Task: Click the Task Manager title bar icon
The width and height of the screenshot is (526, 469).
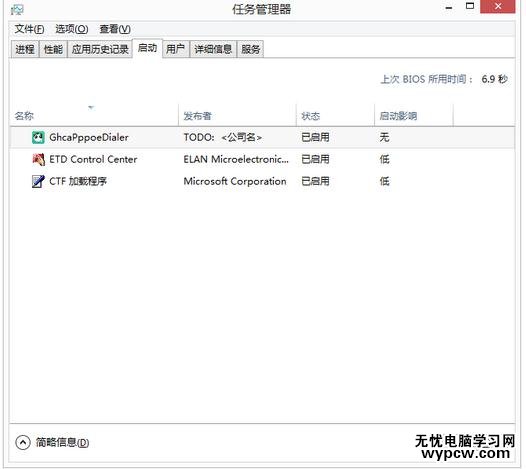Action: [17, 9]
